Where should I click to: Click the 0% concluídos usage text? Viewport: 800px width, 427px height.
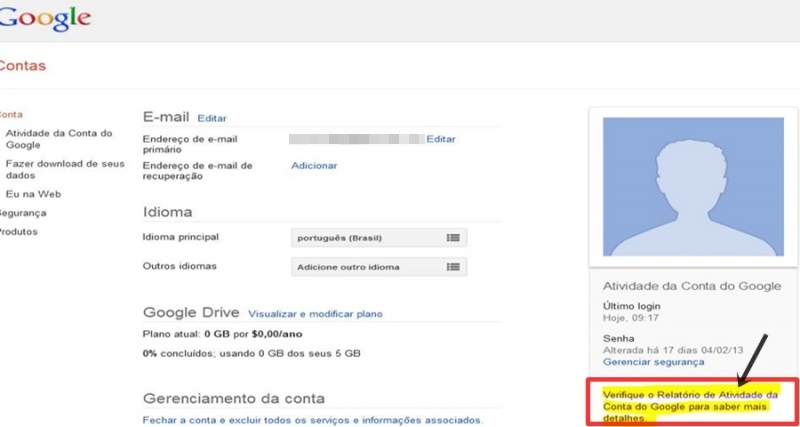coord(252,353)
